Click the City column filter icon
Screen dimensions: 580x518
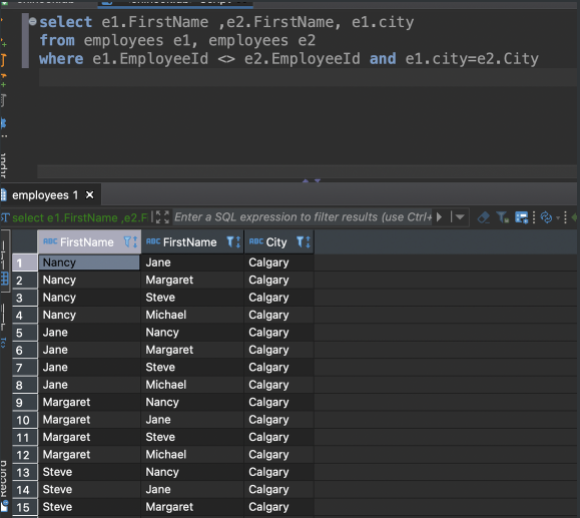[304, 242]
